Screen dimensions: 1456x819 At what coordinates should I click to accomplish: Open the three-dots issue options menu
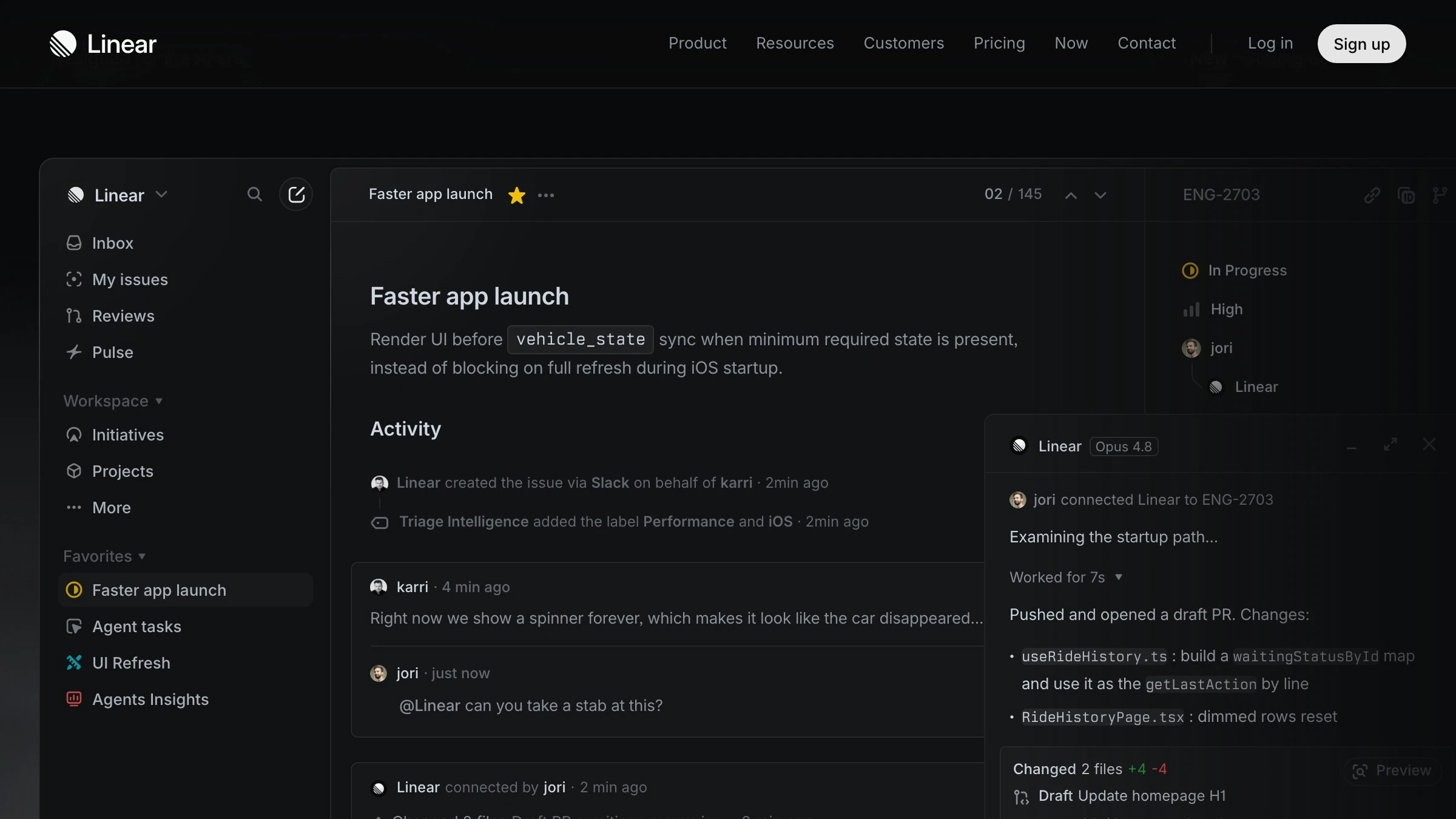tap(546, 195)
